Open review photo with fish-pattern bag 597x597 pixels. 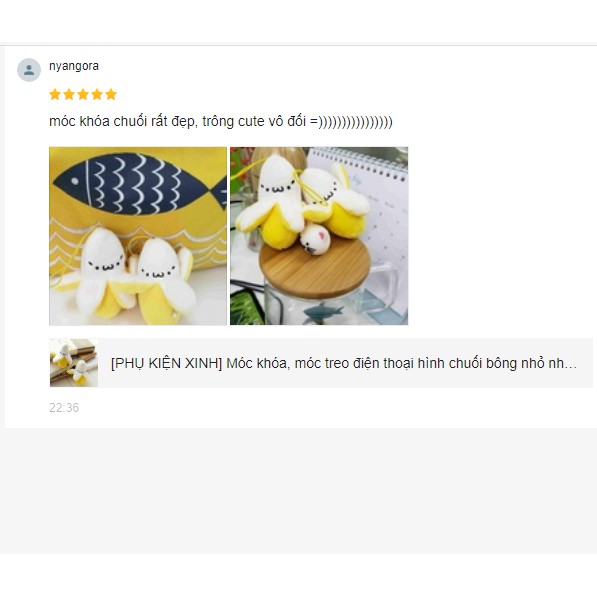(x=138, y=236)
